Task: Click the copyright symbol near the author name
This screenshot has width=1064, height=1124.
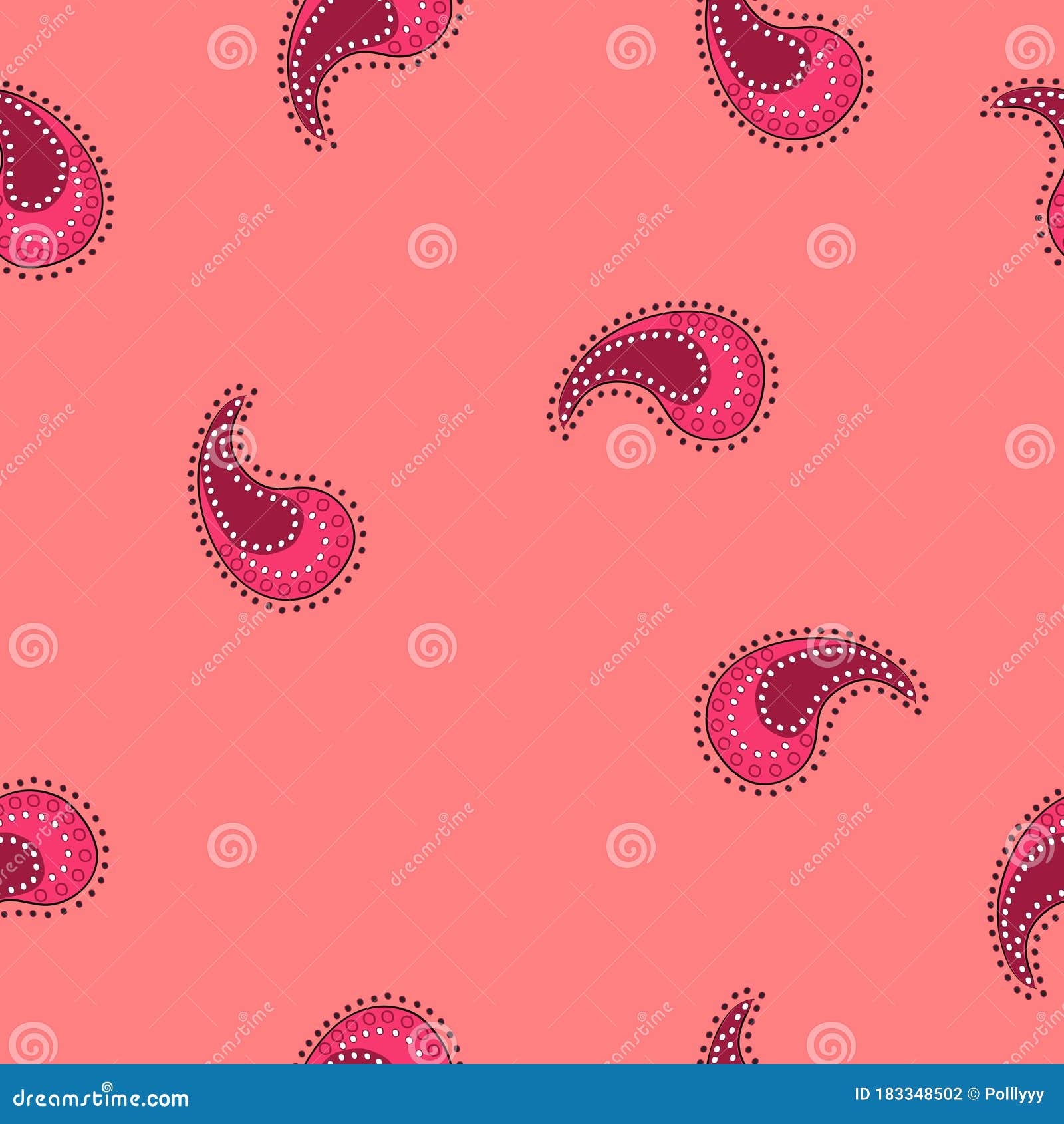Action: click(972, 1093)
